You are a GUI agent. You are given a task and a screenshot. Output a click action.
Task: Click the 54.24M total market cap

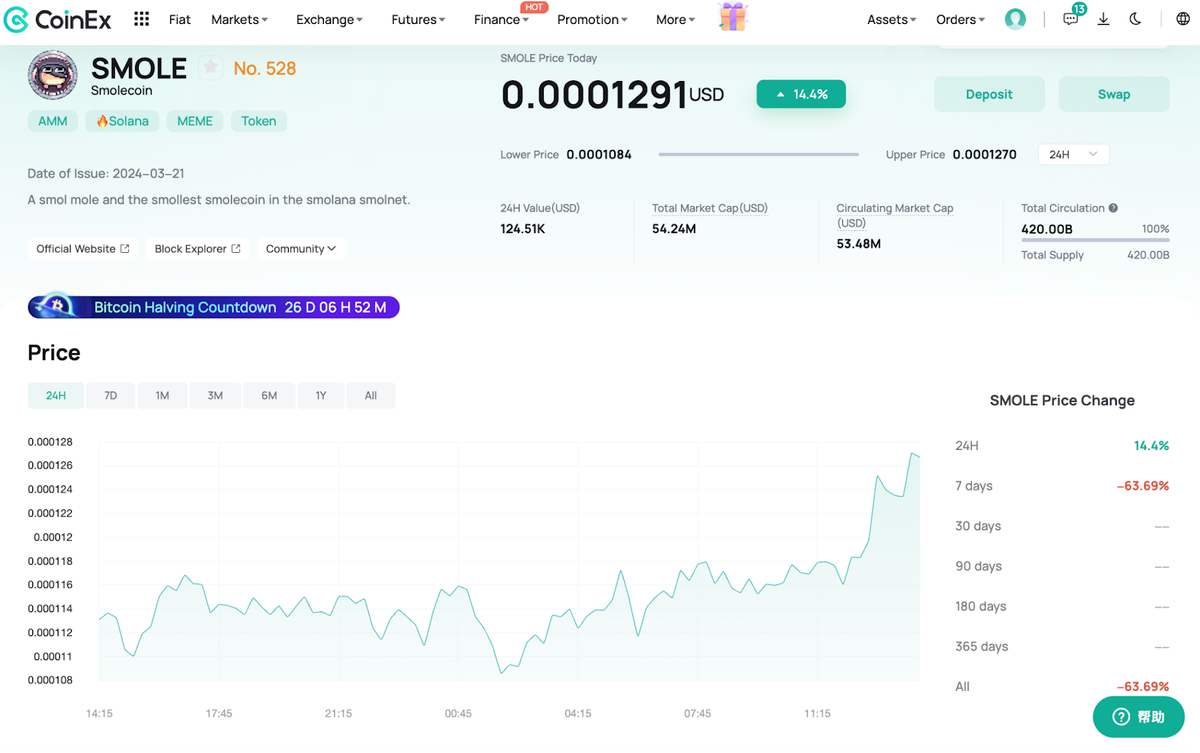click(x=674, y=229)
